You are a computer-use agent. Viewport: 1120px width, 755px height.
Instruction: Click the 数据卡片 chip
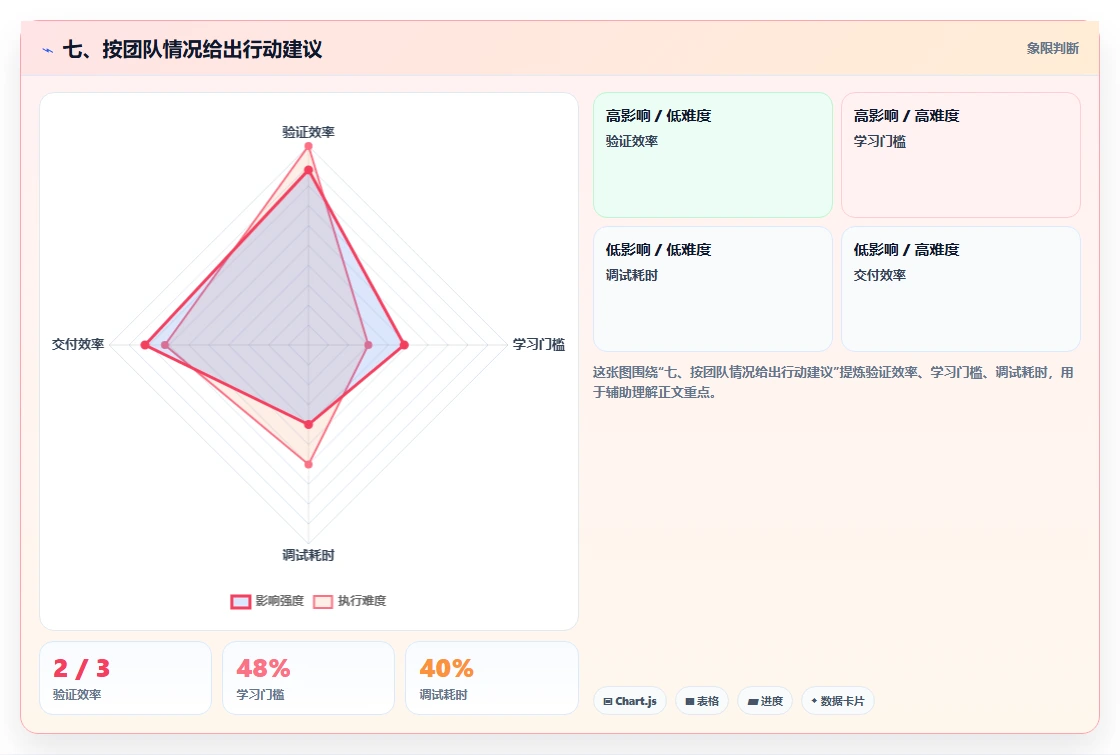click(x=838, y=701)
